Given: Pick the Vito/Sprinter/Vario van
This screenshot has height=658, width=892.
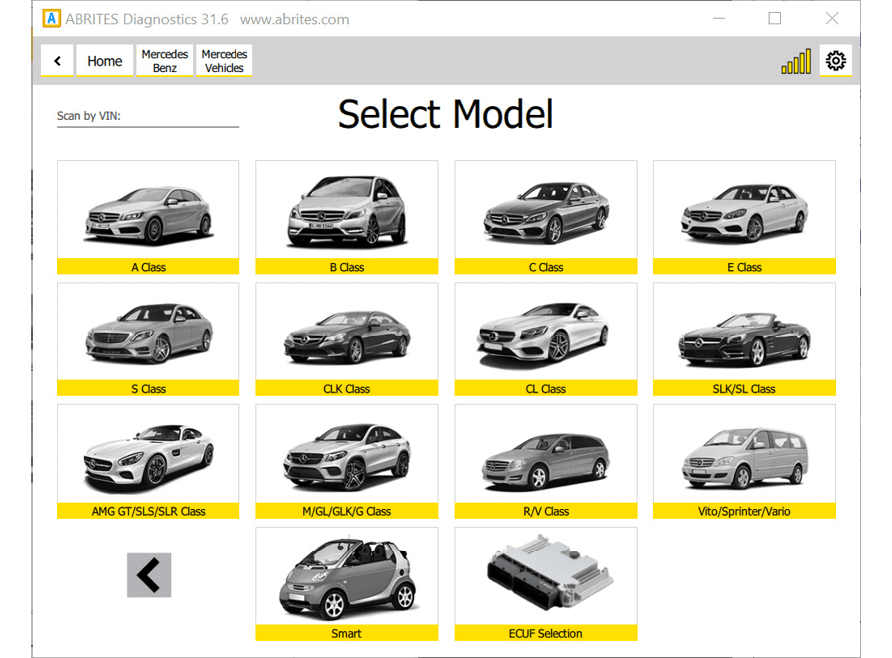Looking at the screenshot, I should pos(743,461).
